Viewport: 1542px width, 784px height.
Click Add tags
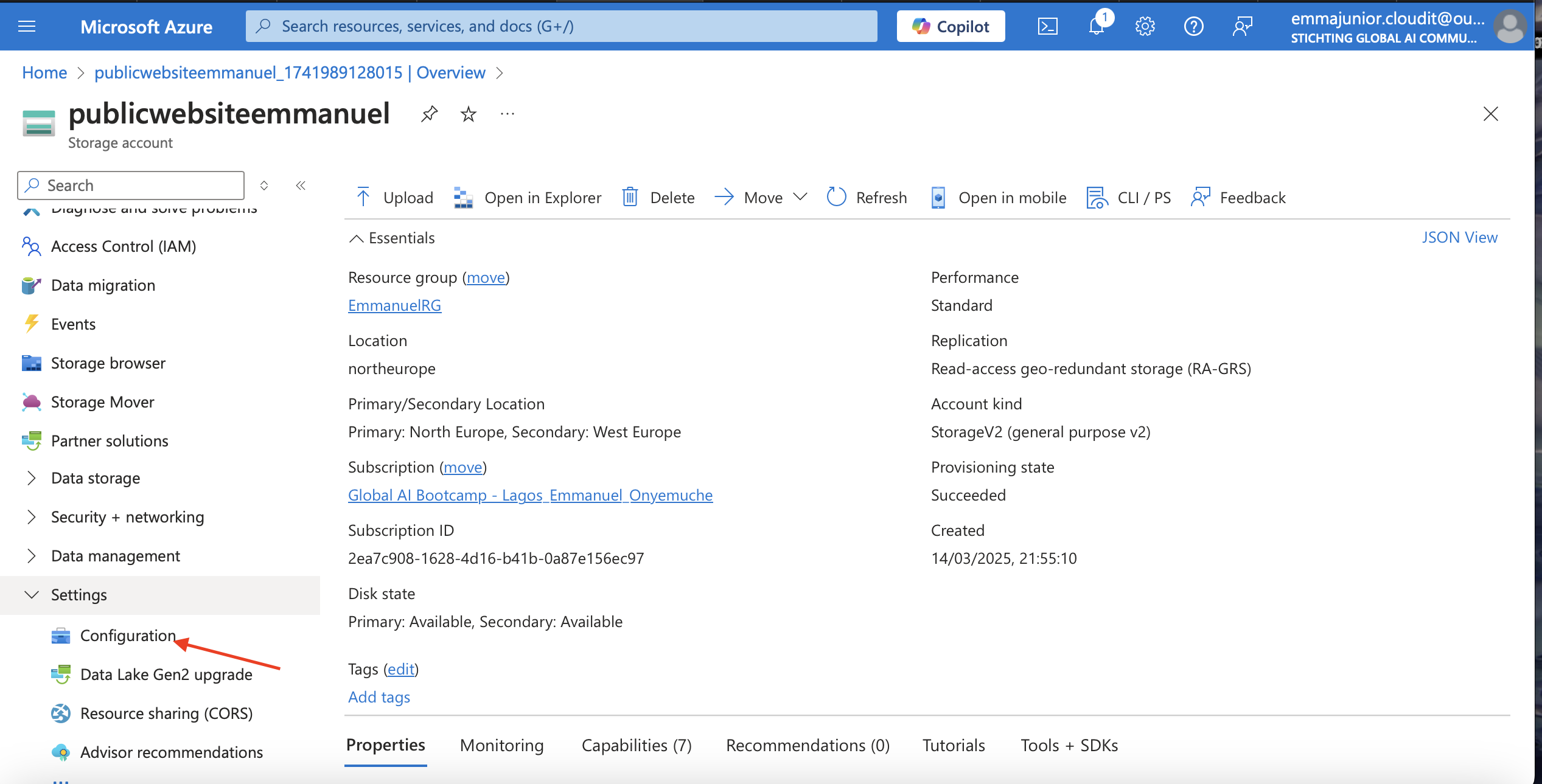tap(379, 697)
